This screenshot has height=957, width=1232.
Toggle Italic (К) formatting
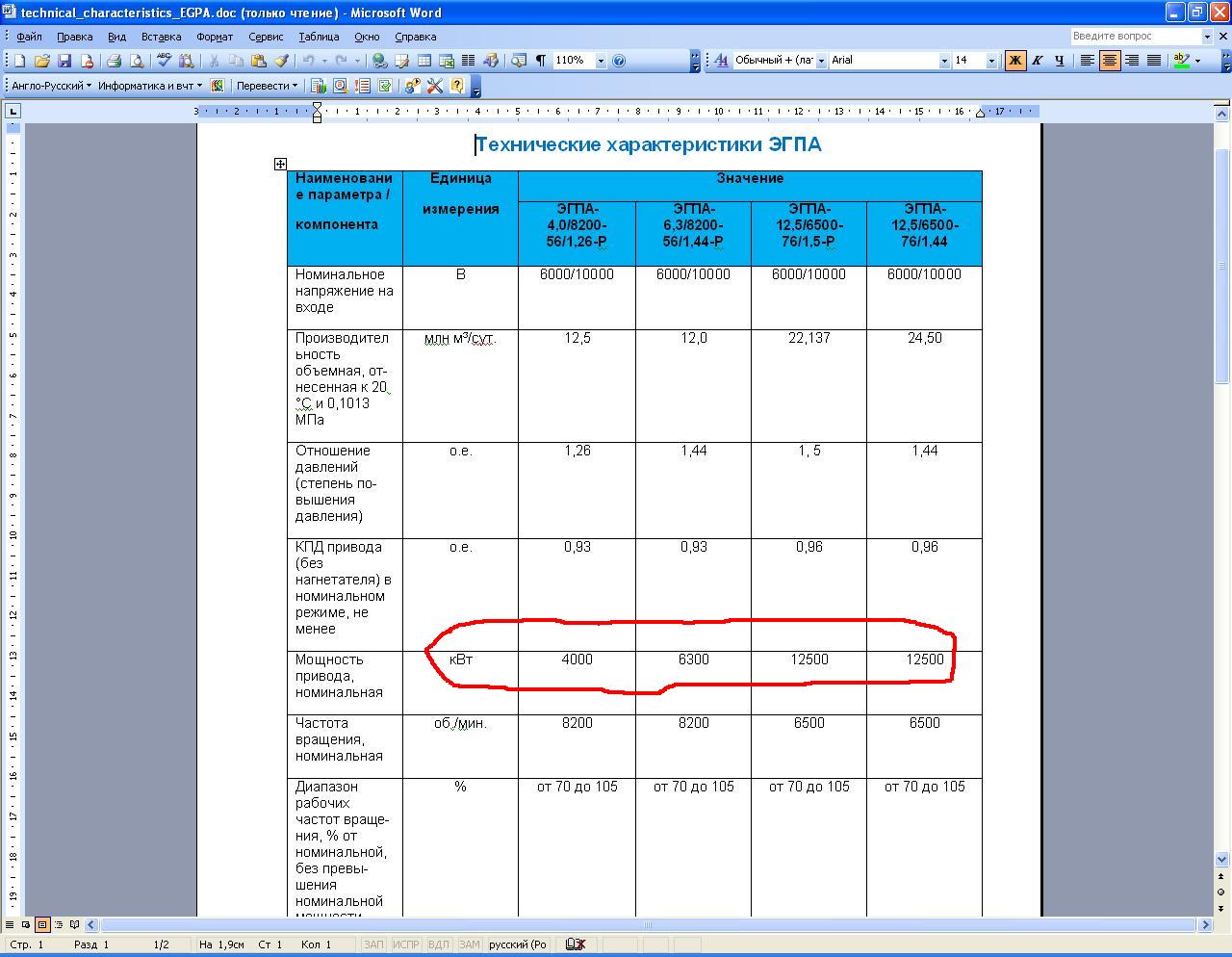(1037, 61)
